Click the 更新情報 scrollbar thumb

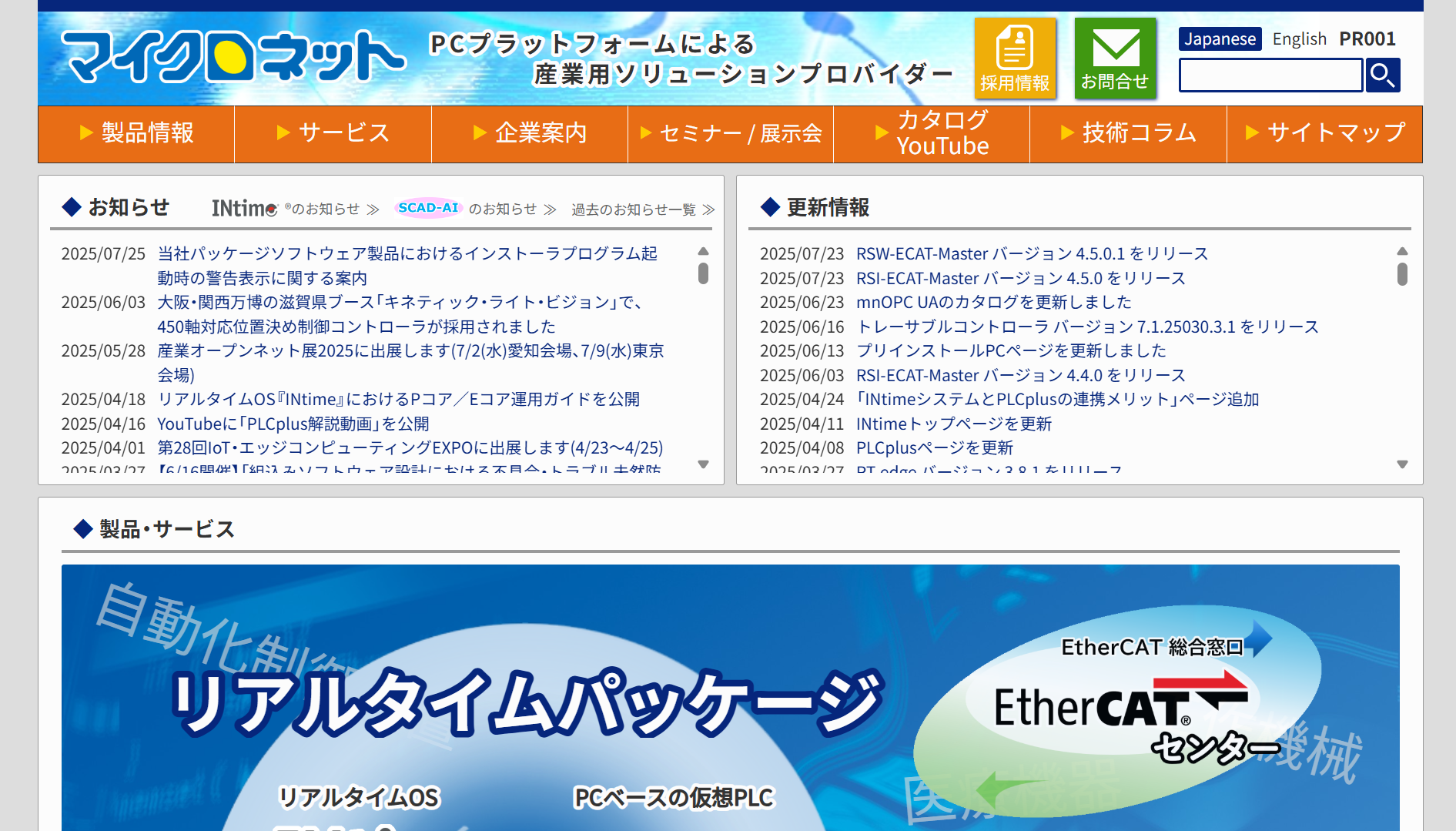point(1402,274)
